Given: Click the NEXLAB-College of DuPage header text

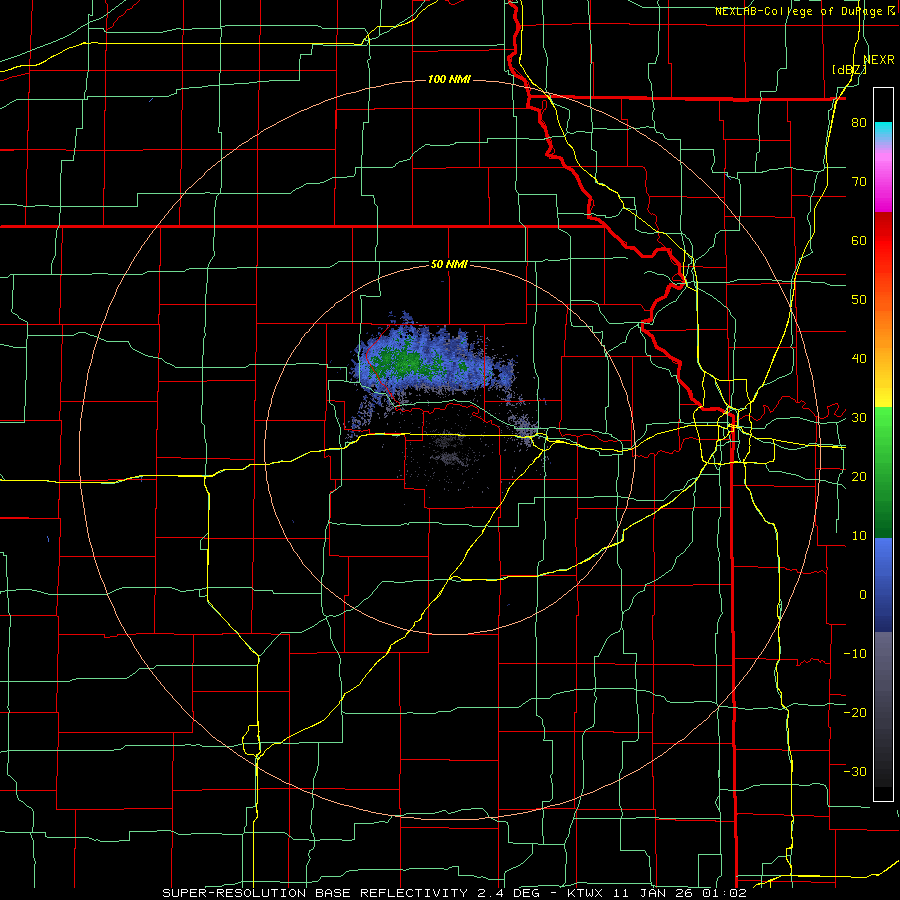Looking at the screenshot, I should coord(799,11).
